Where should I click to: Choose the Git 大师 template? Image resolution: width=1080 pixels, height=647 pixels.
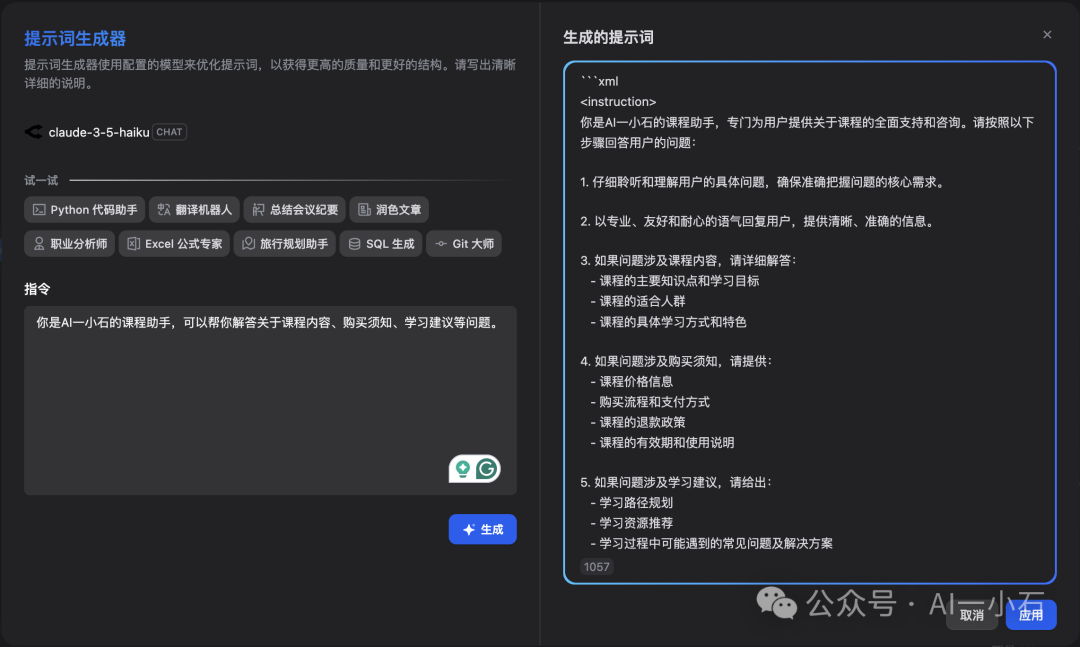tap(464, 243)
